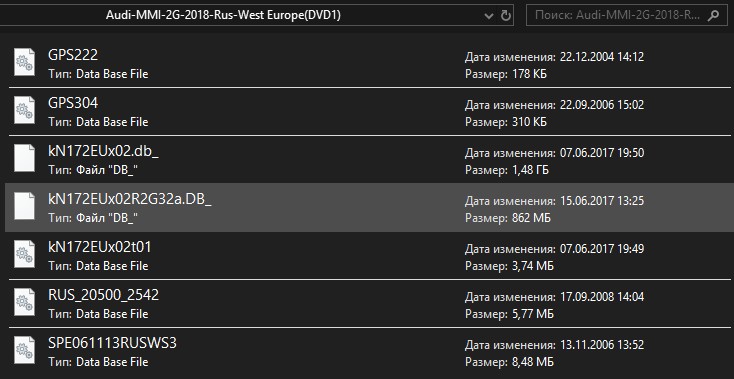Select the RUS_20500_2542 file name
The image size is (734, 379).
pyautogui.click(x=103, y=295)
